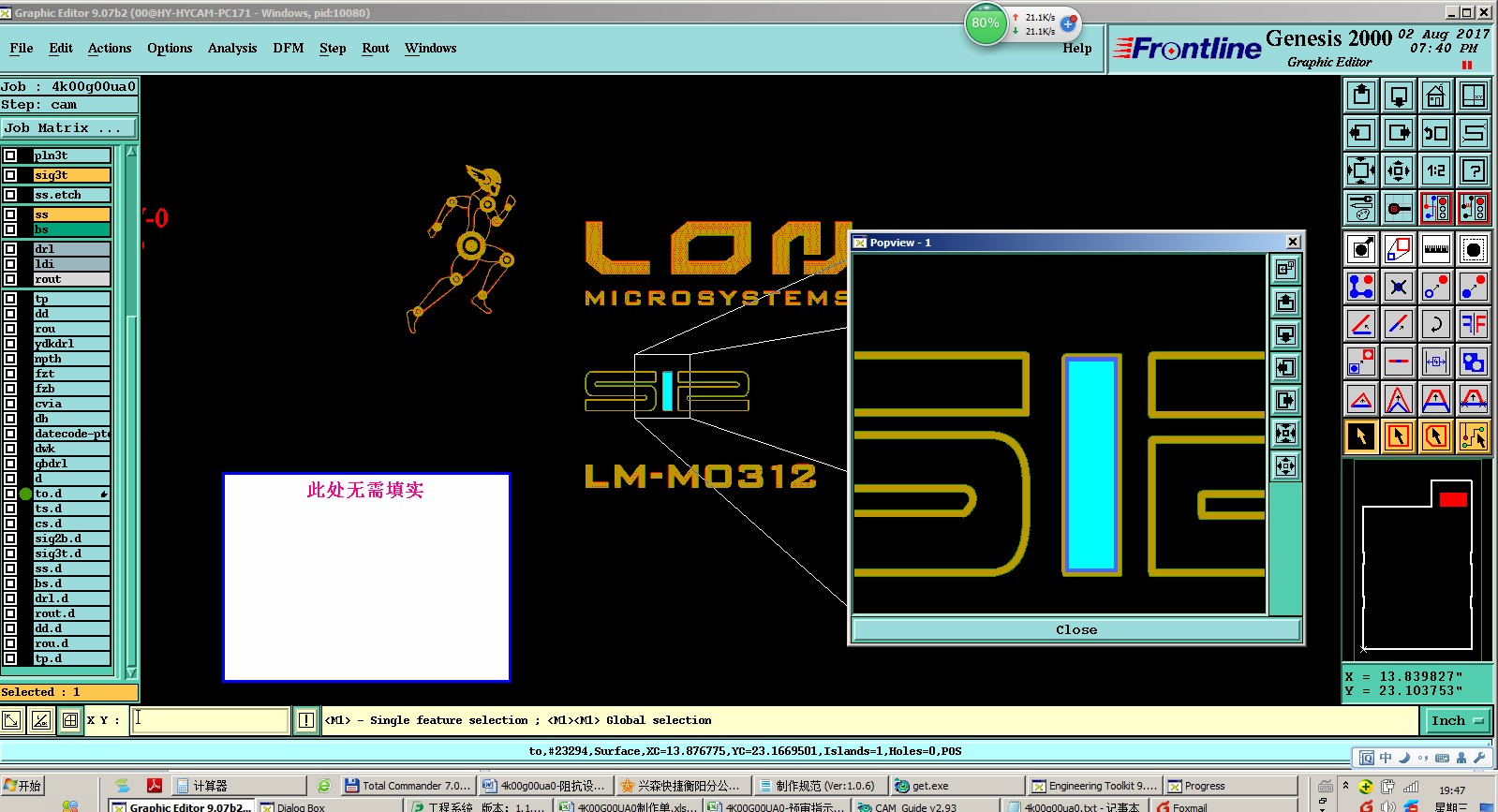Toggle the drl layer checkbox

(x=10, y=249)
